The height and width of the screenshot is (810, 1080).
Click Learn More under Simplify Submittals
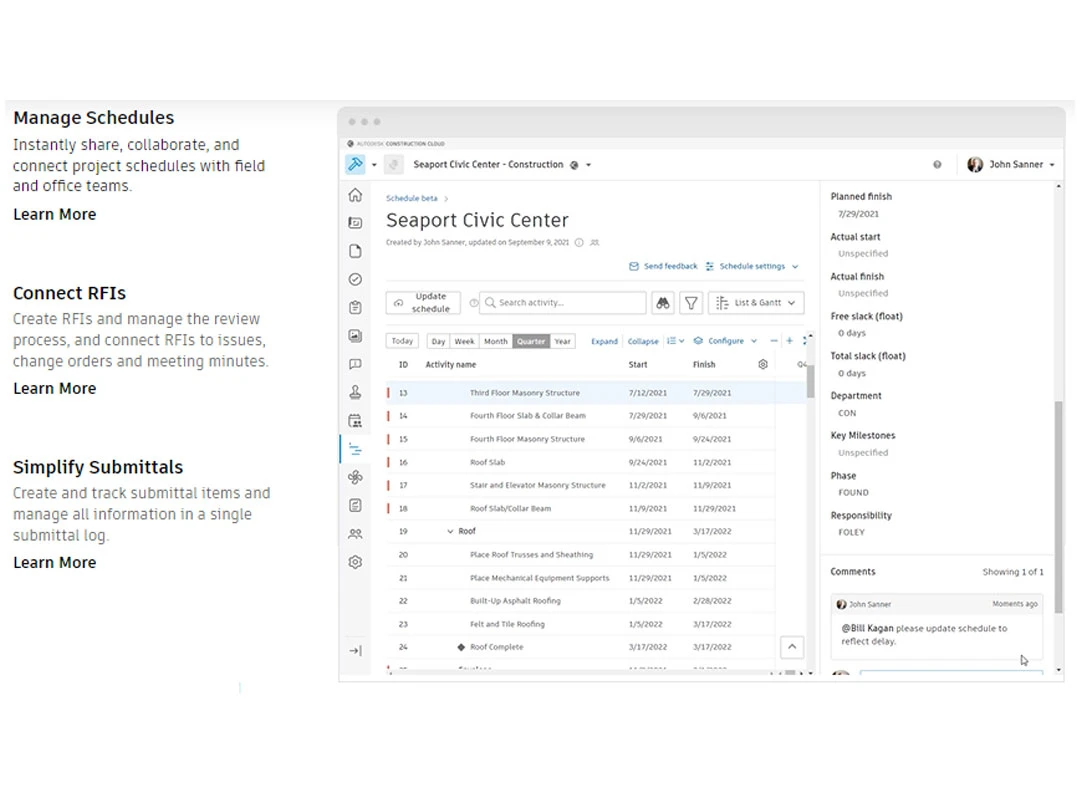pos(54,563)
